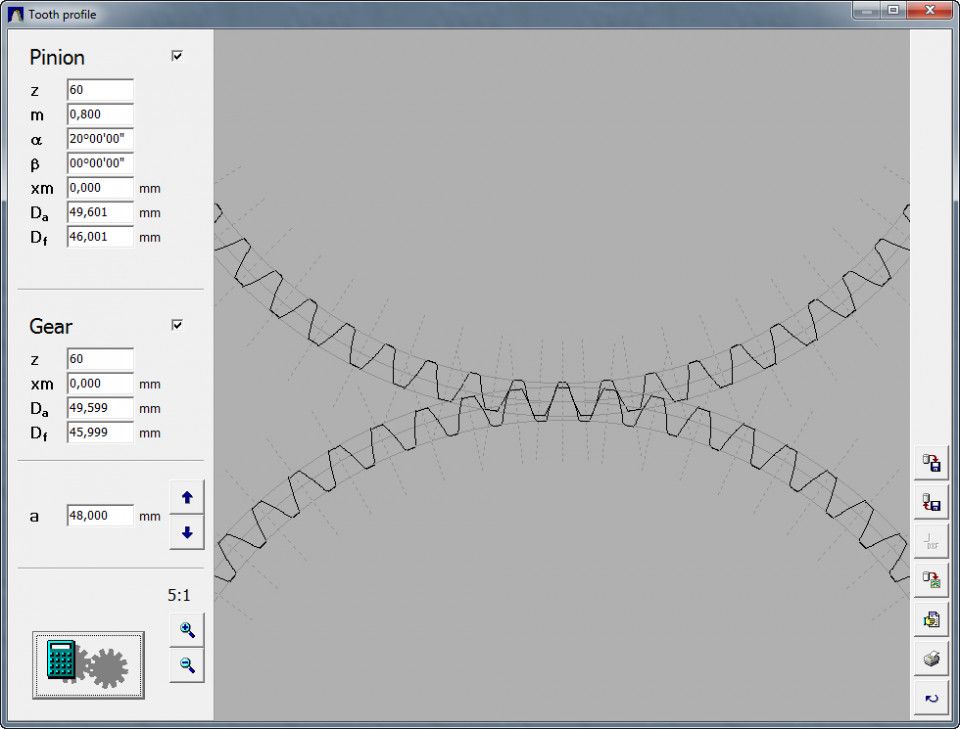
Task: Zoom out of the gear drawing
Action: pos(186,663)
